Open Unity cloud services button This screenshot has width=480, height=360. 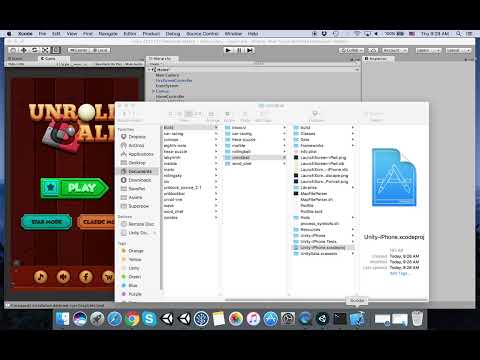tap(373, 50)
